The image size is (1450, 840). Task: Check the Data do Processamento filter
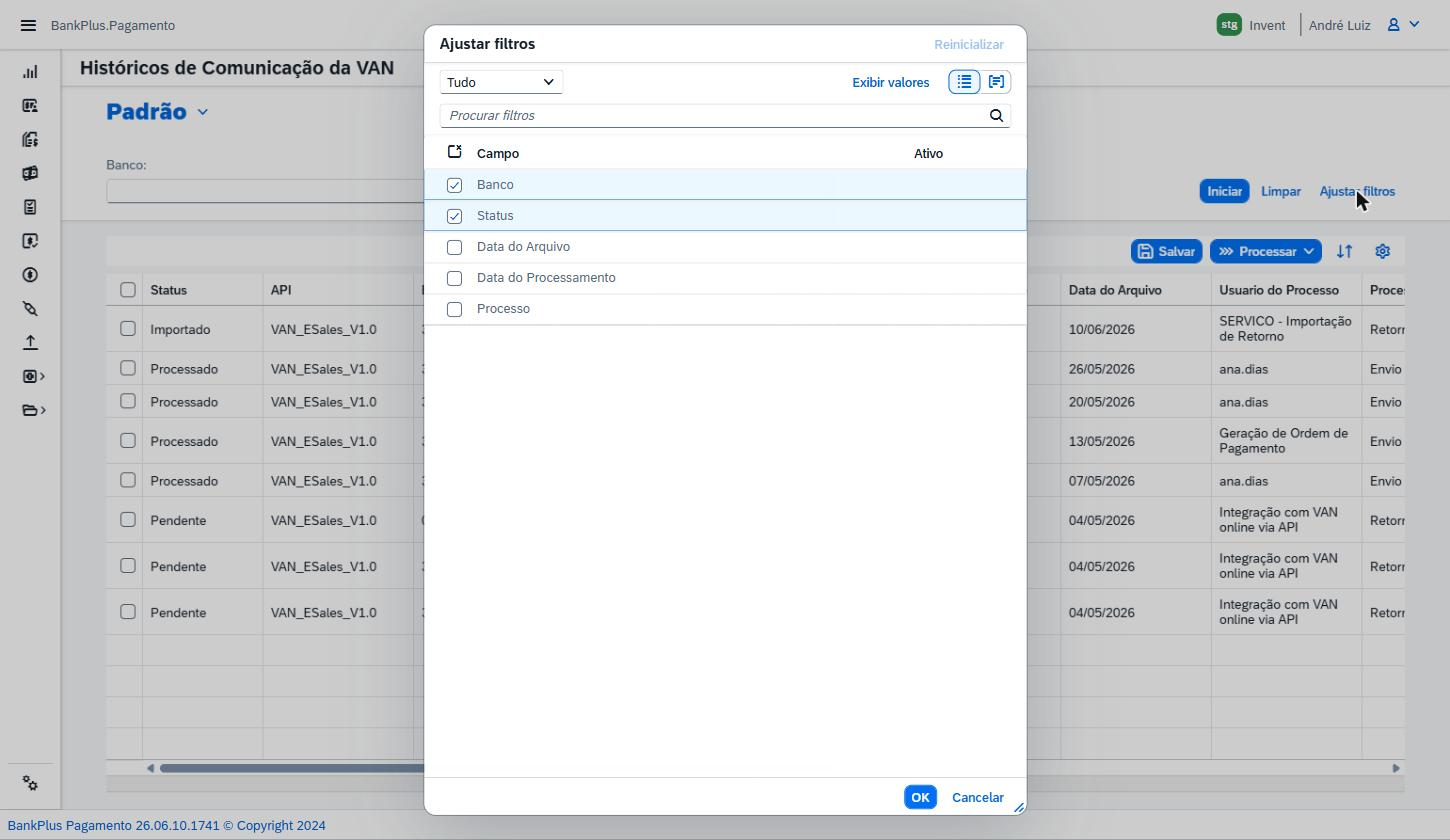(454, 278)
